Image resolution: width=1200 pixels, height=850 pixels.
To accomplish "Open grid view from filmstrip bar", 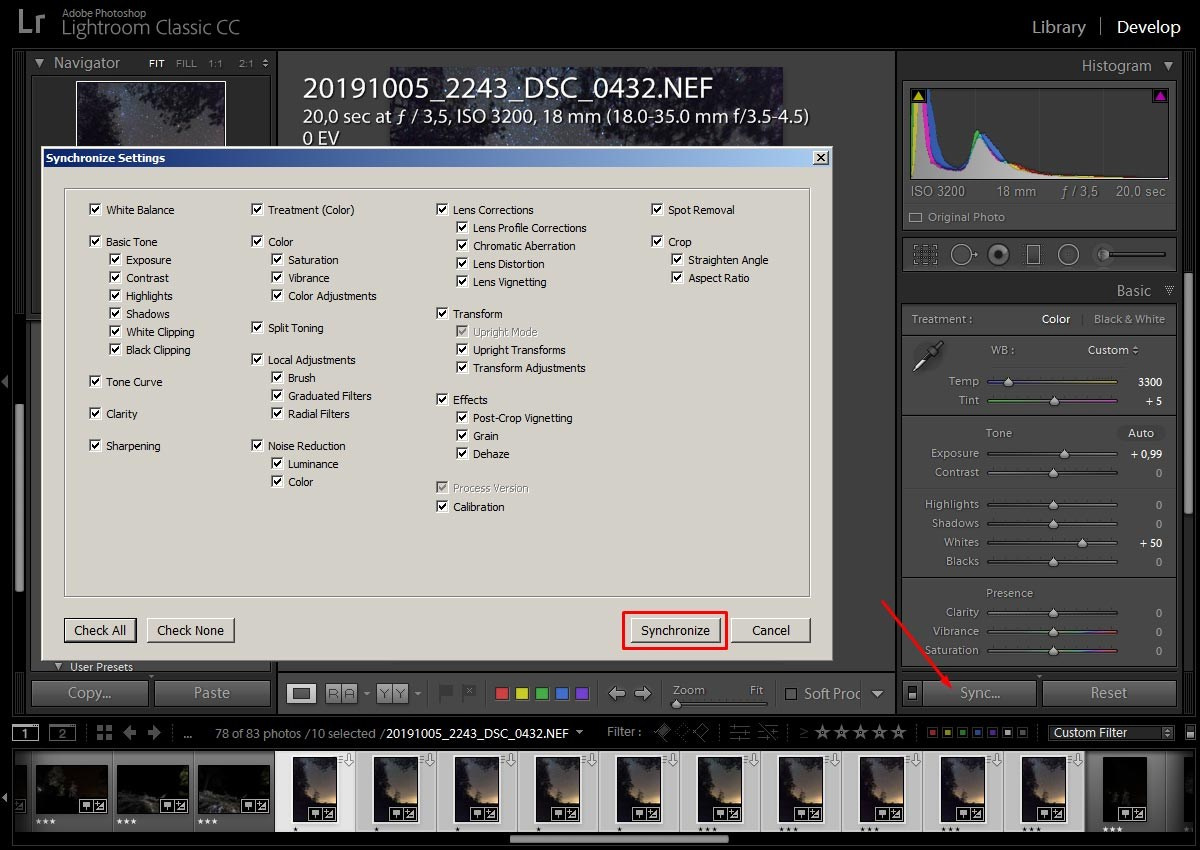I will tap(104, 733).
